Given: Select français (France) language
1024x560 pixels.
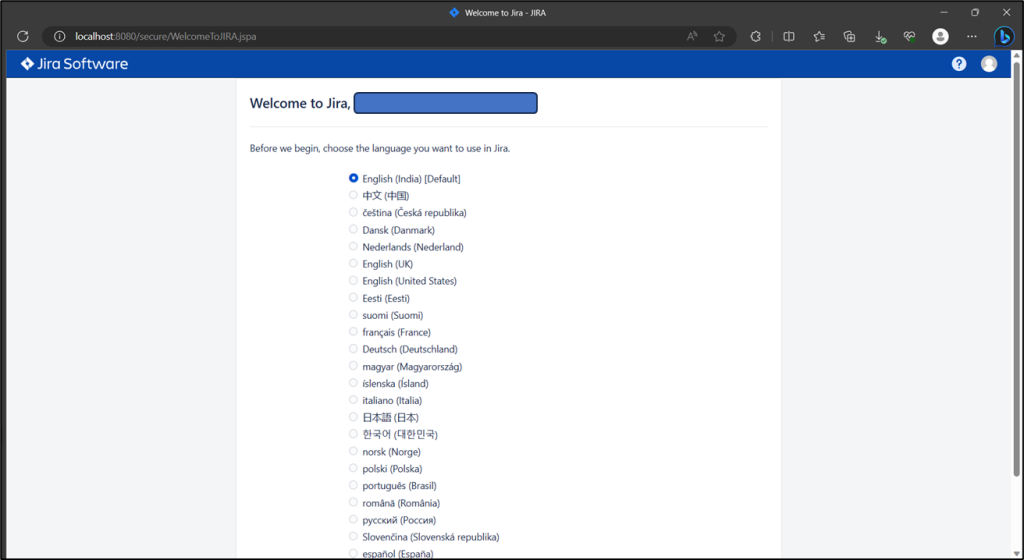Looking at the screenshot, I should [353, 332].
